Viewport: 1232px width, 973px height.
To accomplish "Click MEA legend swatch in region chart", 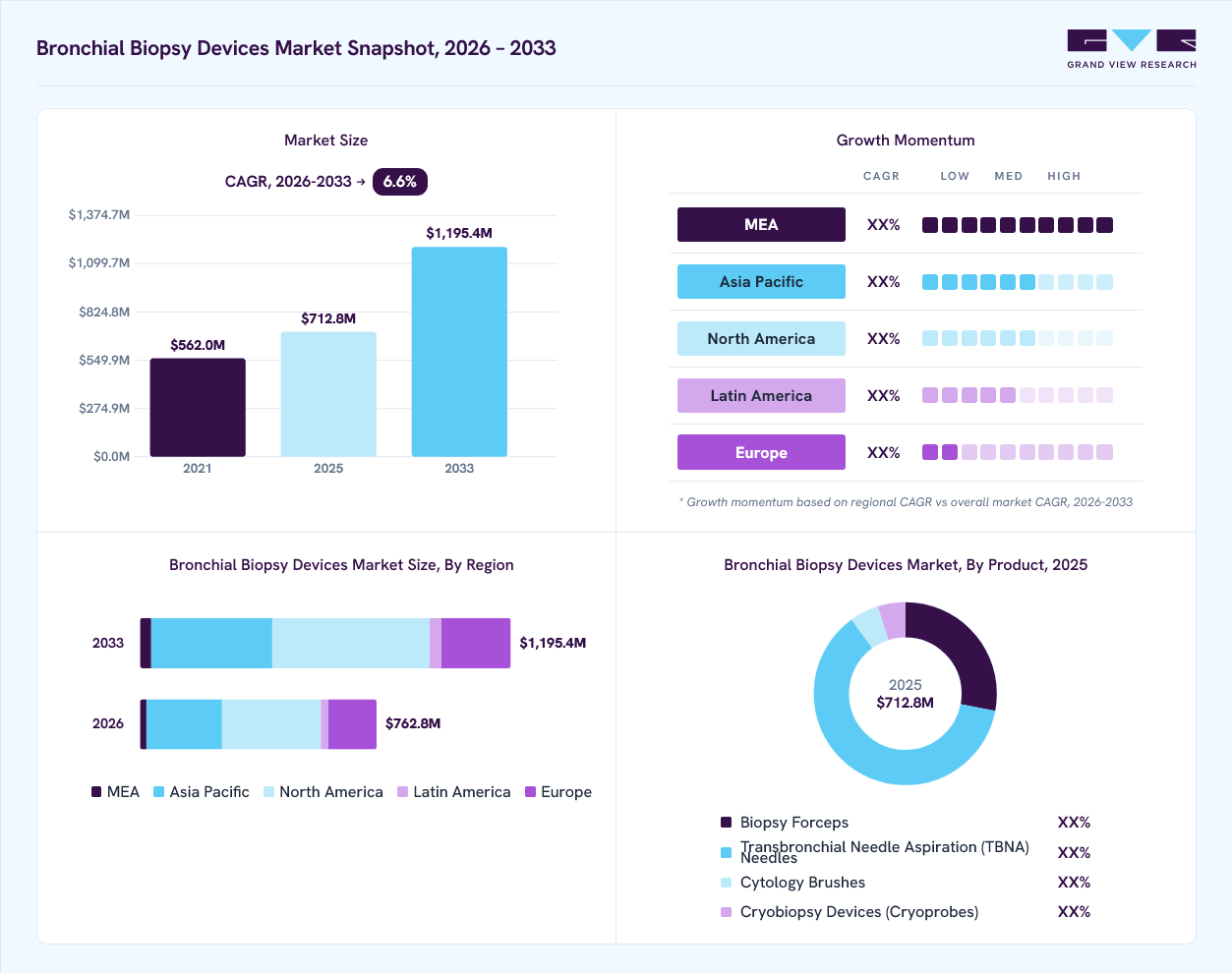I will pos(96,792).
